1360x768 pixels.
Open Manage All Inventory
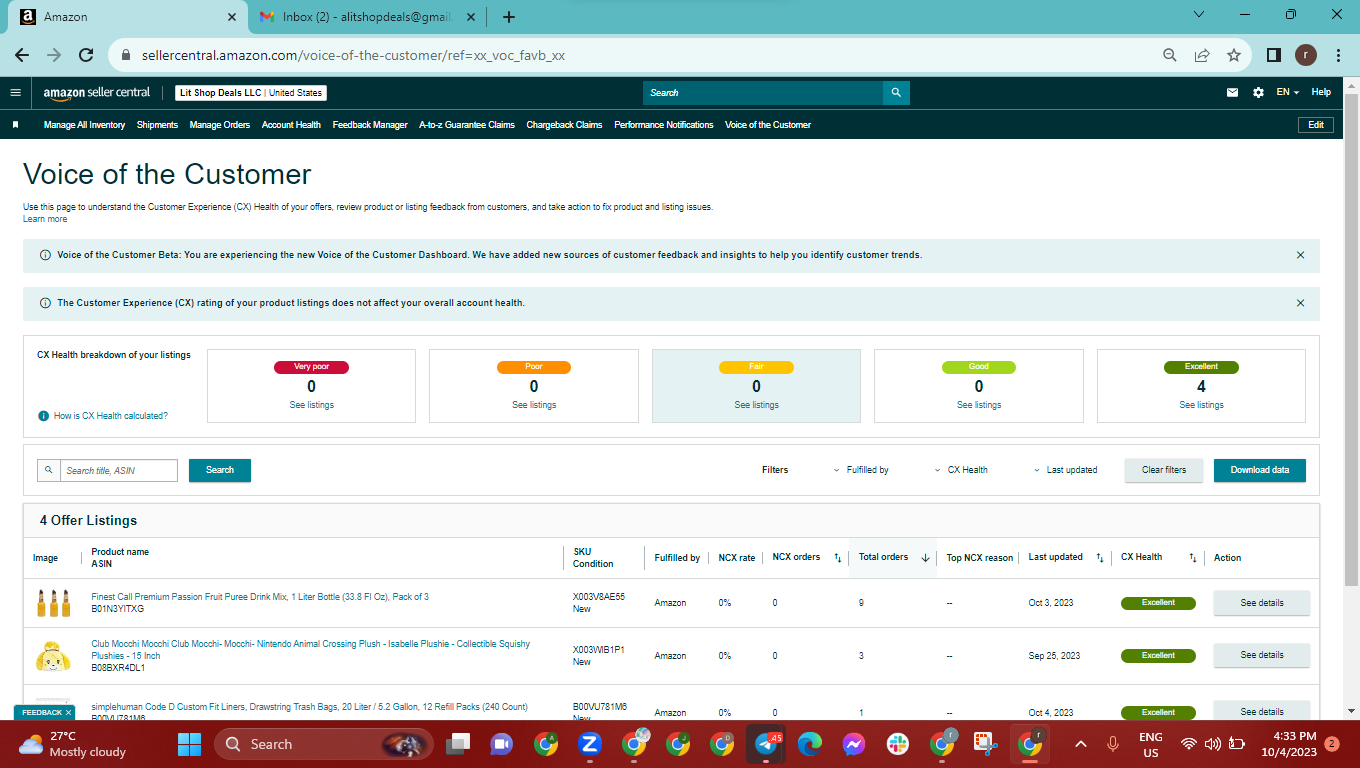pos(84,125)
